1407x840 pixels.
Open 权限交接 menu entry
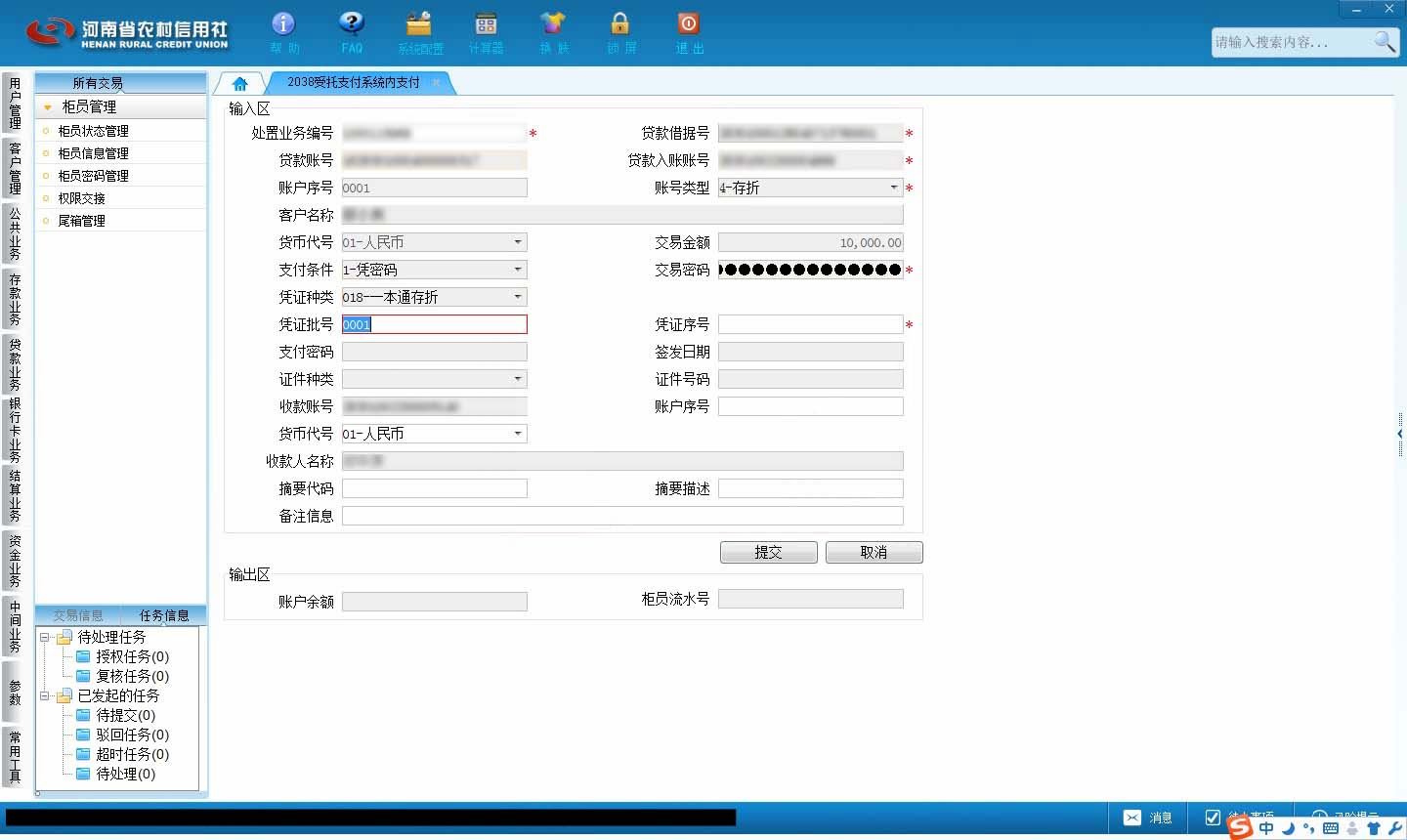tap(81, 198)
